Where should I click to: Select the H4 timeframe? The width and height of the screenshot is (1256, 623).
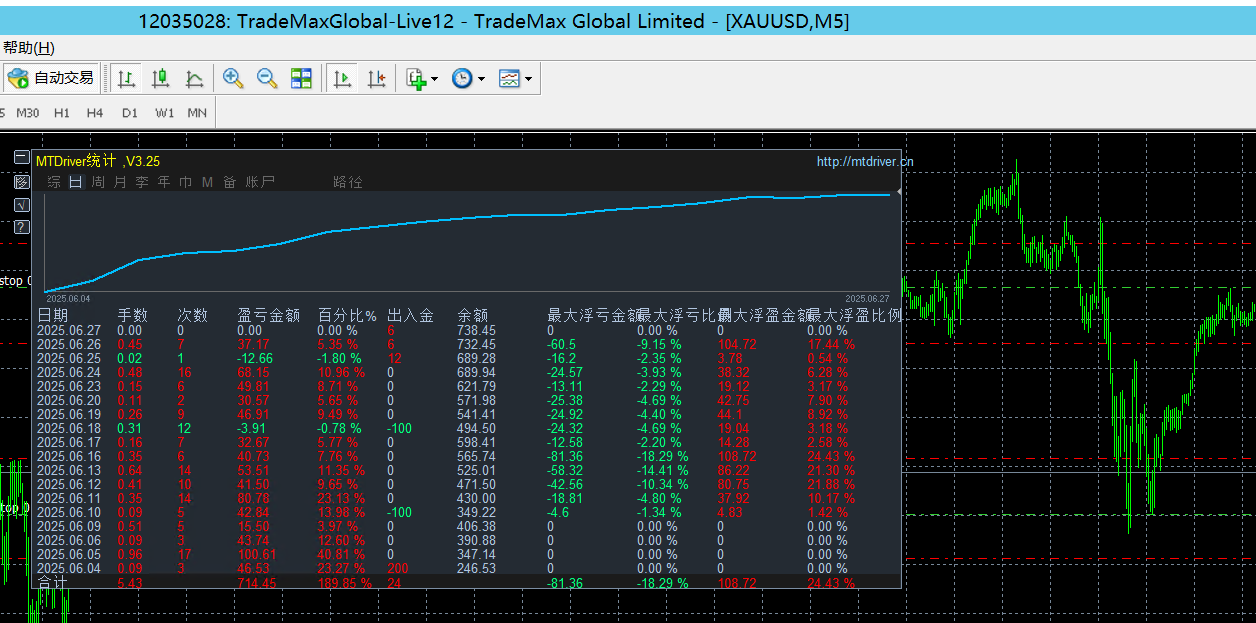tap(95, 113)
